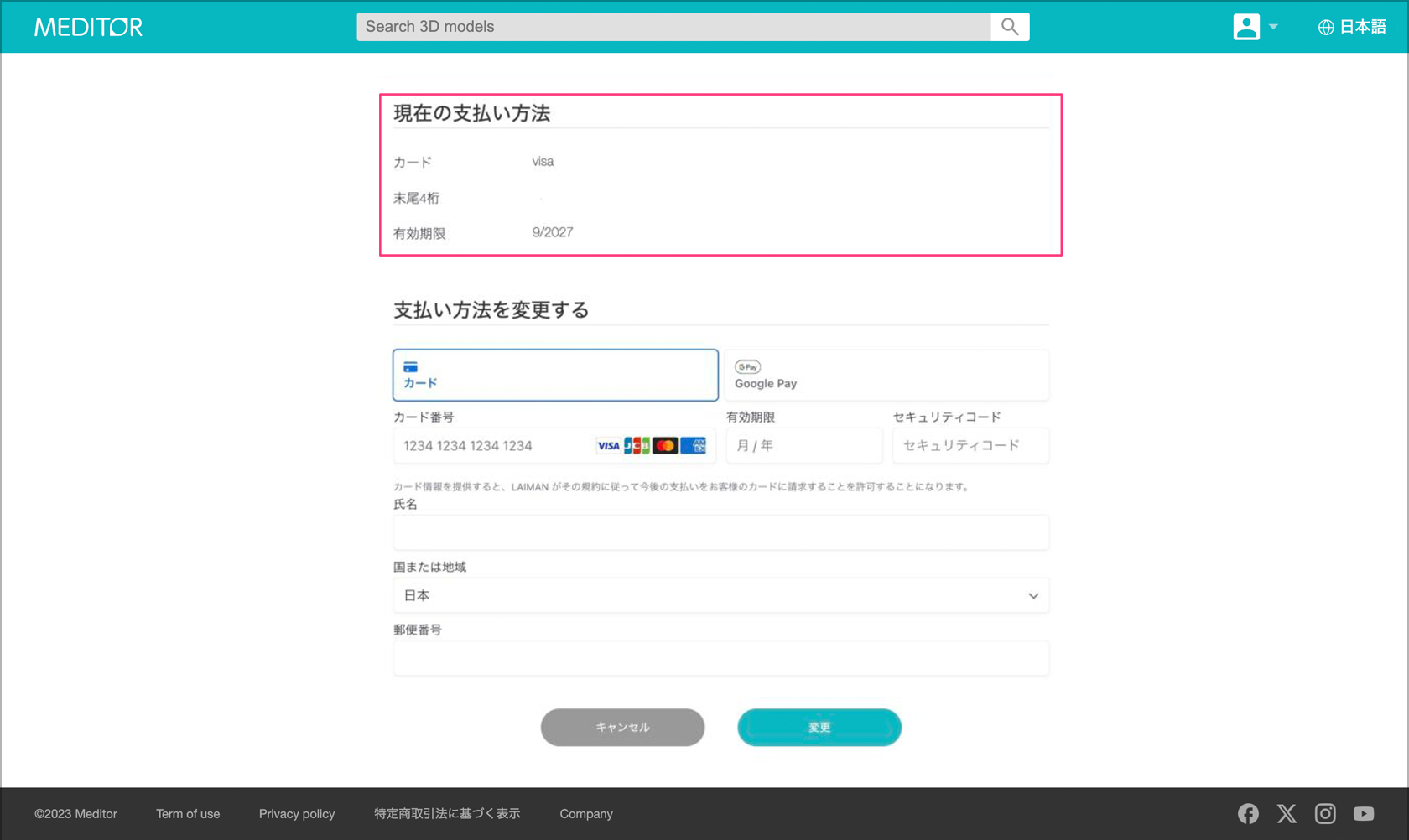Expand the account menu arrow
The width and height of the screenshot is (1409, 840).
(1273, 27)
